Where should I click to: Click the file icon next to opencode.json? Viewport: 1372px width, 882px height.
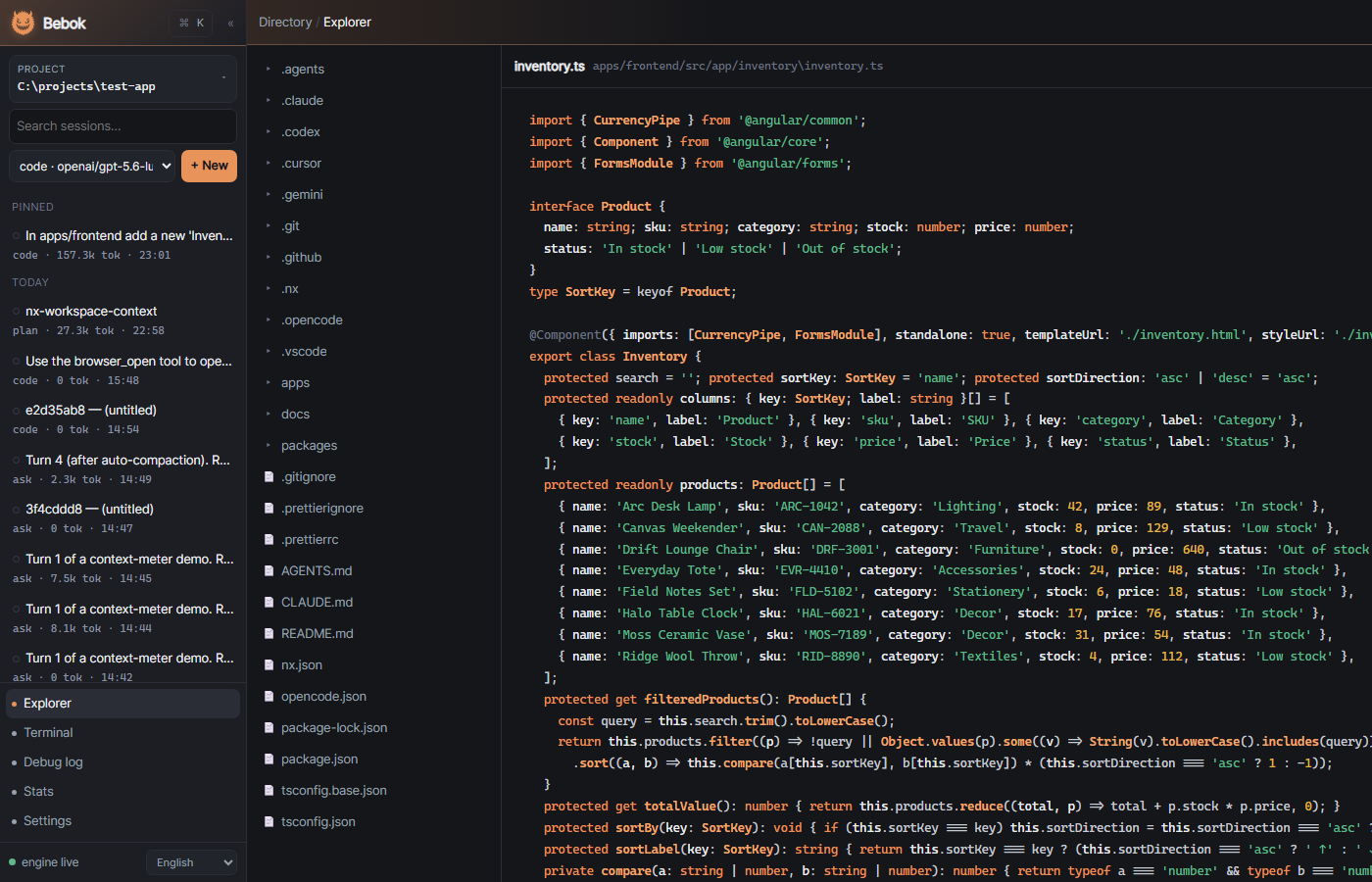click(x=269, y=697)
